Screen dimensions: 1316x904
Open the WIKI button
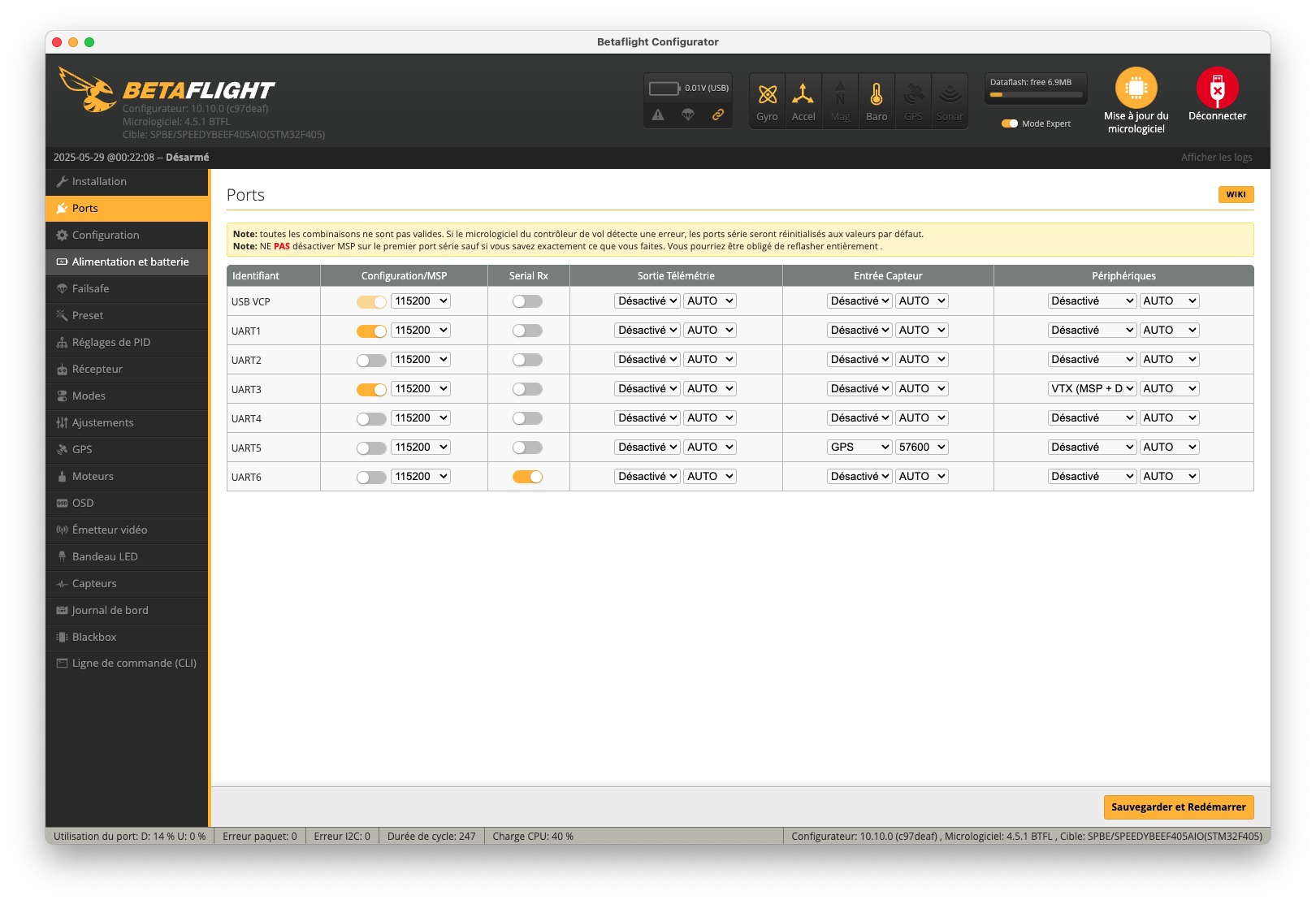[1236, 194]
